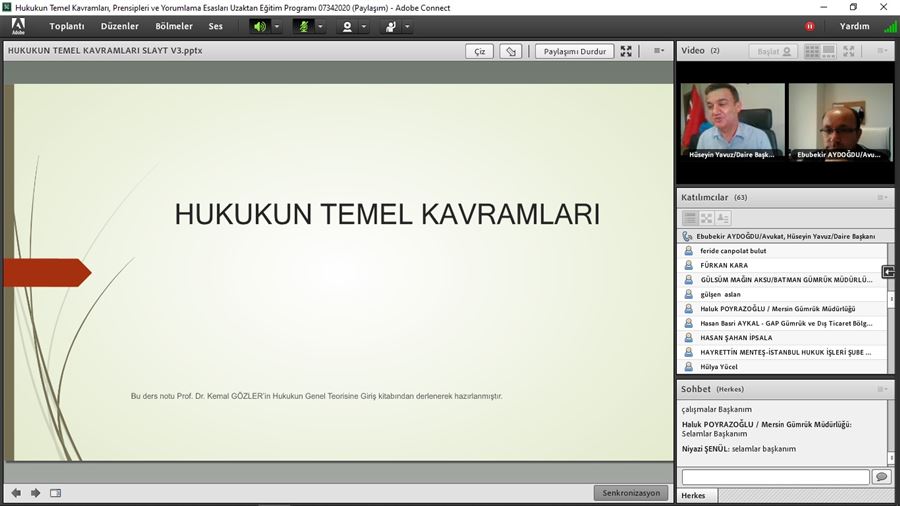The height and width of the screenshot is (506, 900).
Task: Click the Paylaşımı Durdur button
Action: pyautogui.click(x=574, y=51)
